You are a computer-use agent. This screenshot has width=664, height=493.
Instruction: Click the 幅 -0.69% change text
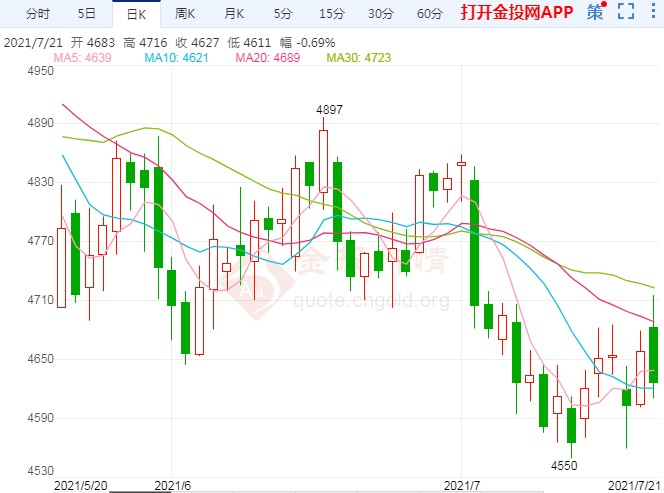point(307,43)
